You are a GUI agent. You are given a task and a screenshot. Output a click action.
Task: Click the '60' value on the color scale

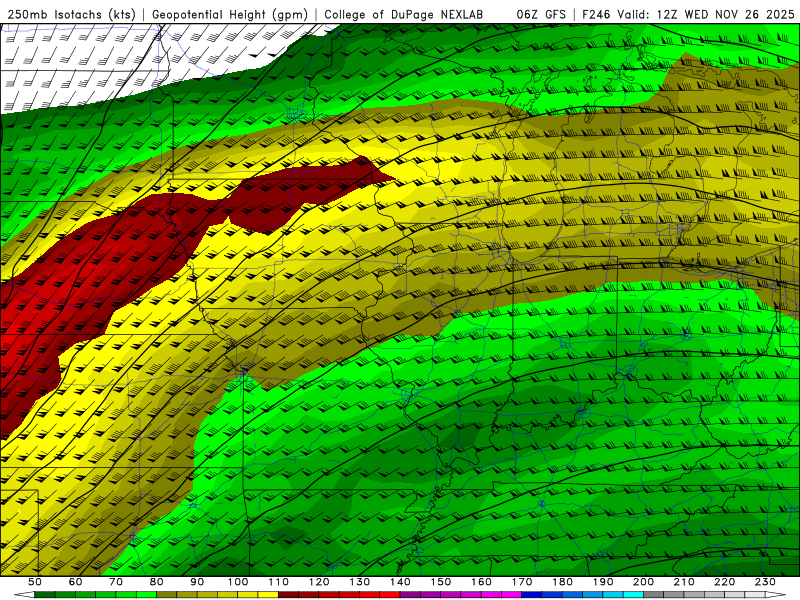point(75,582)
